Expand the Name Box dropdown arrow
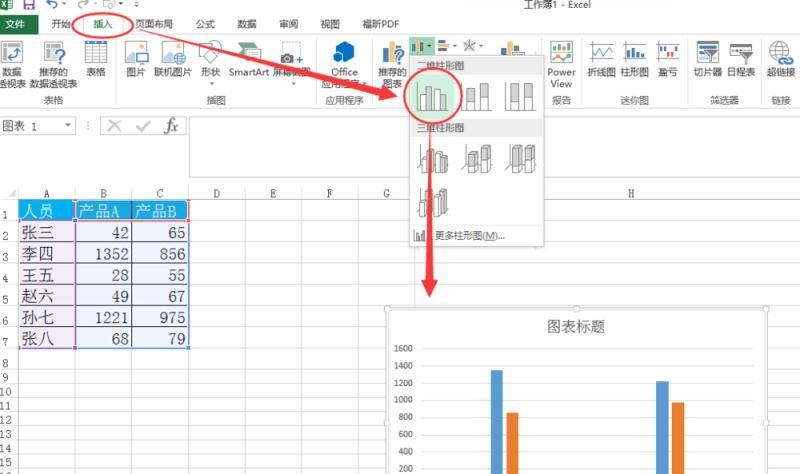This screenshot has width=800, height=474. (68, 126)
